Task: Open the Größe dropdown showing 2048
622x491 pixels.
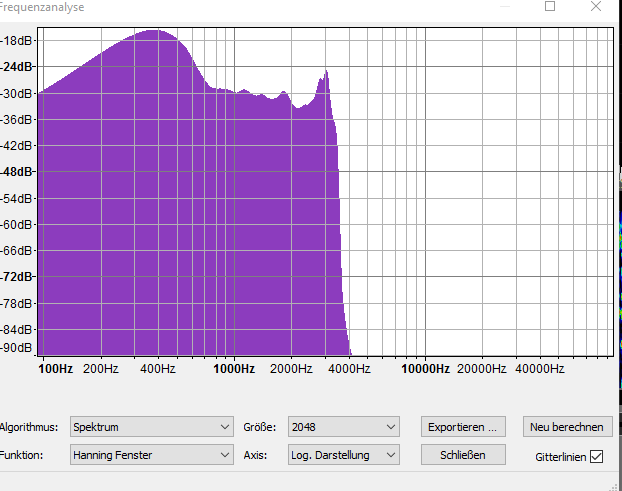Action: point(344,427)
